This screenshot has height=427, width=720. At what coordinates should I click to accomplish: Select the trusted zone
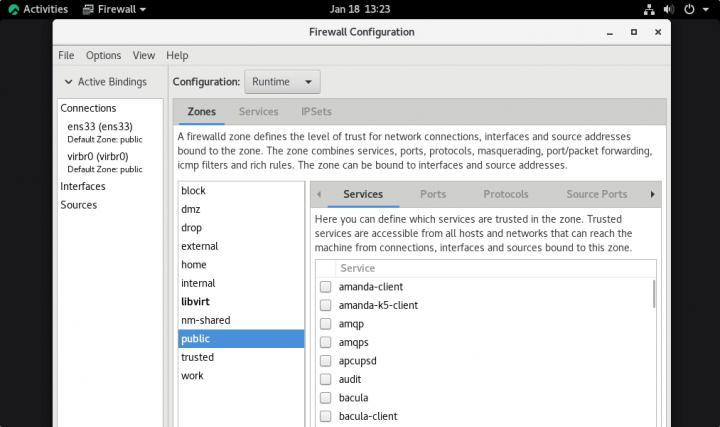pyautogui.click(x=197, y=357)
